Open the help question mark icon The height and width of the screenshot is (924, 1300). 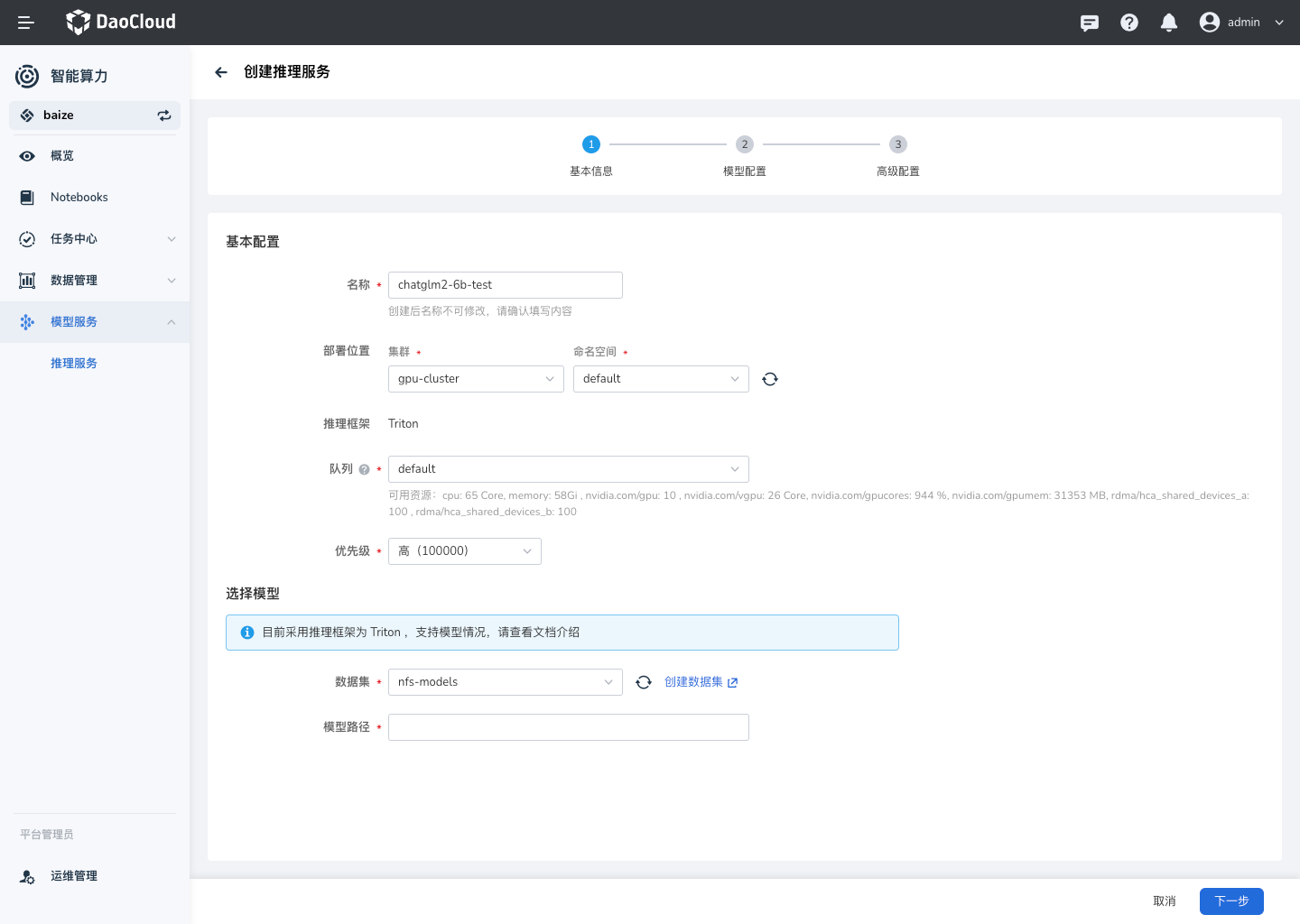click(1129, 23)
